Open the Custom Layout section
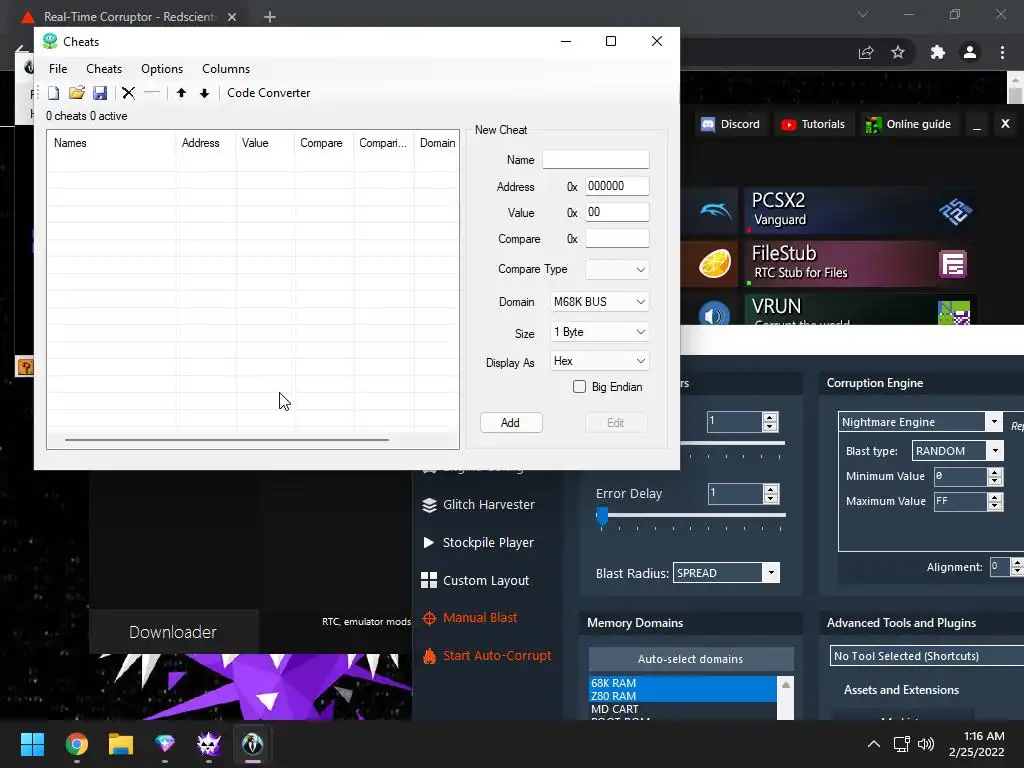 [475, 581]
